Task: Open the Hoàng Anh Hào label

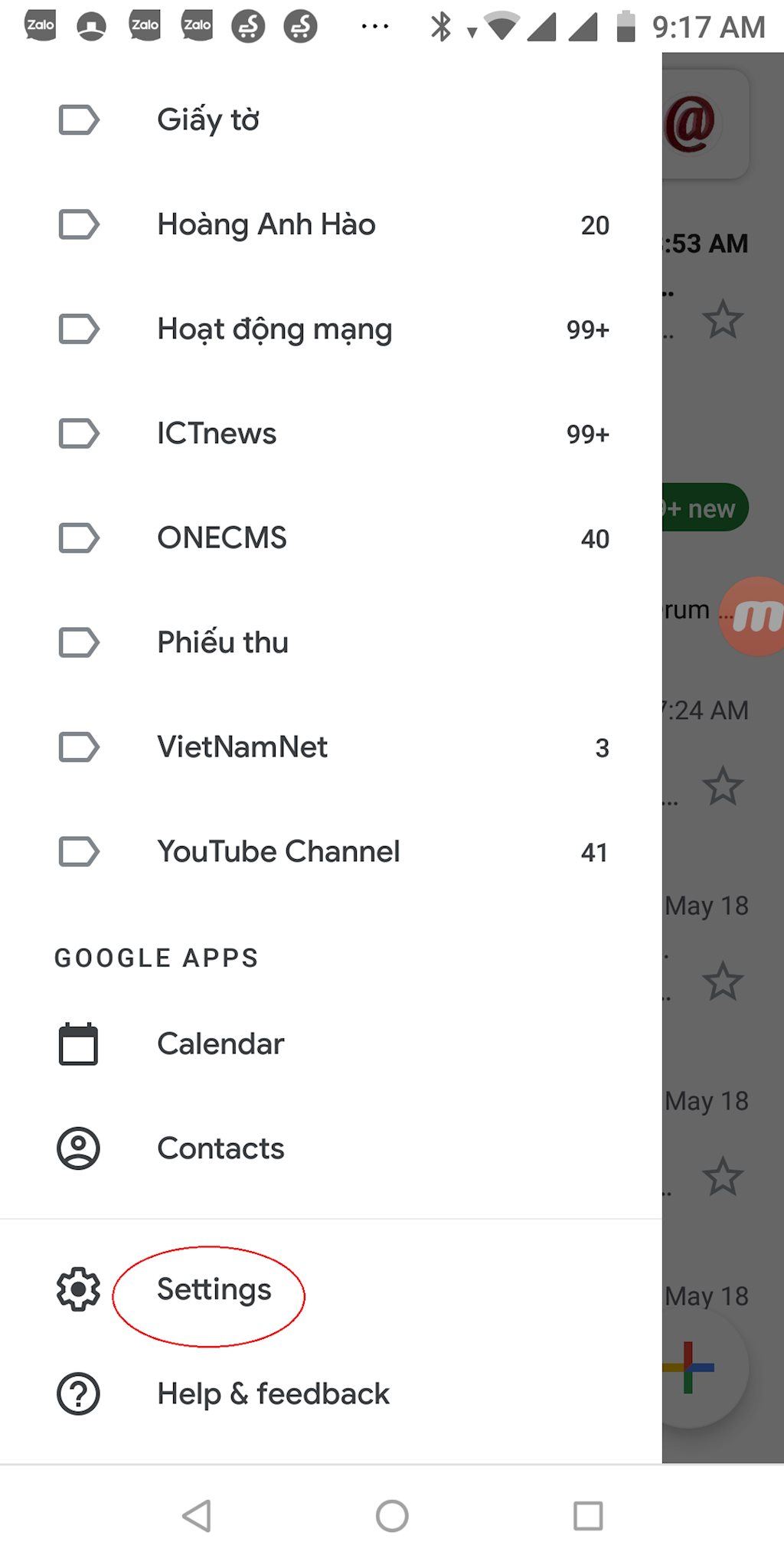Action: click(x=266, y=225)
